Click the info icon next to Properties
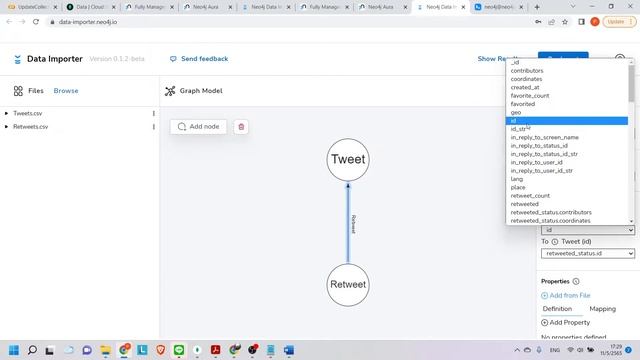The height and width of the screenshot is (360, 640). [x=576, y=281]
